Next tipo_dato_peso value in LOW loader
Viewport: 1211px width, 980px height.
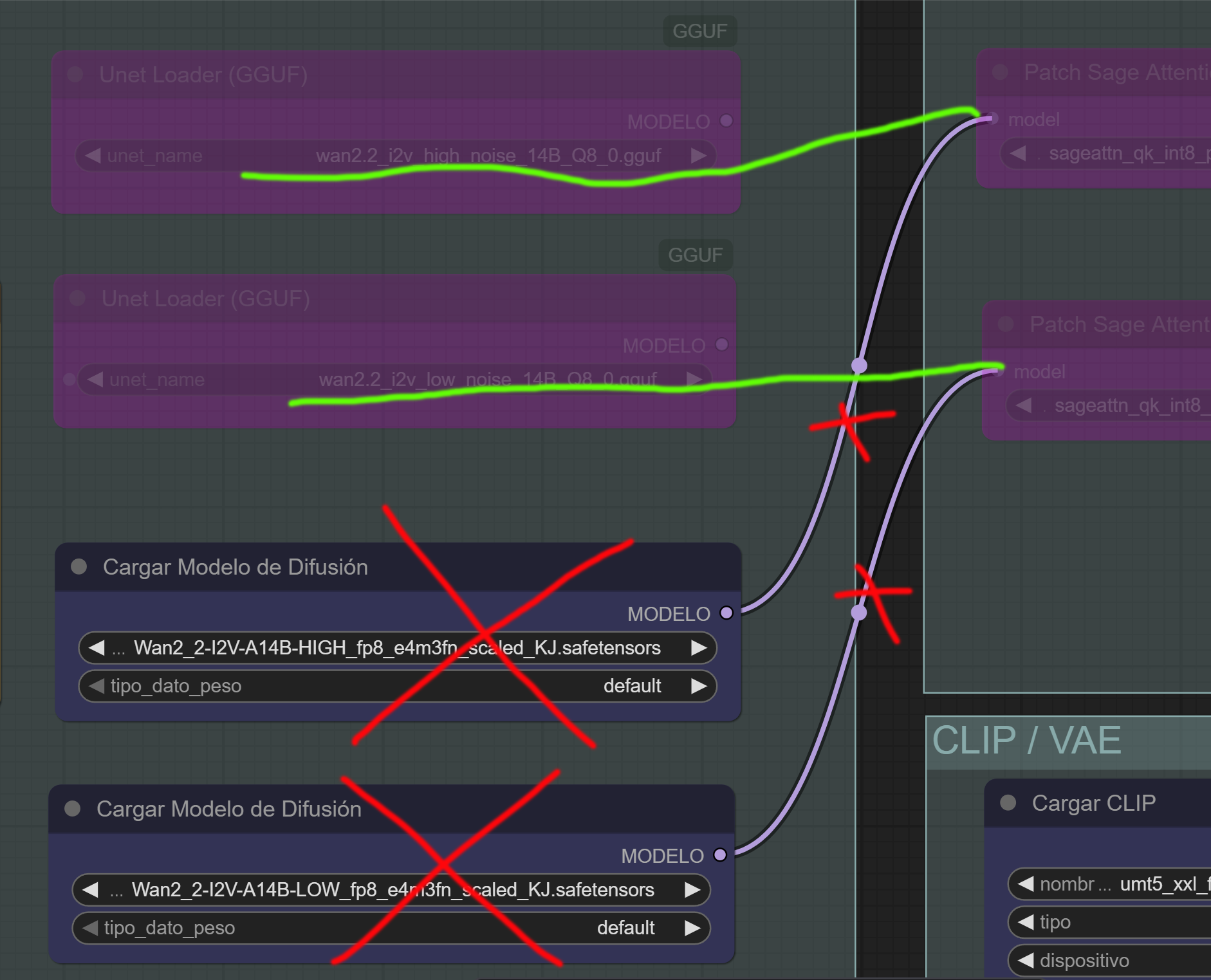tap(692, 928)
